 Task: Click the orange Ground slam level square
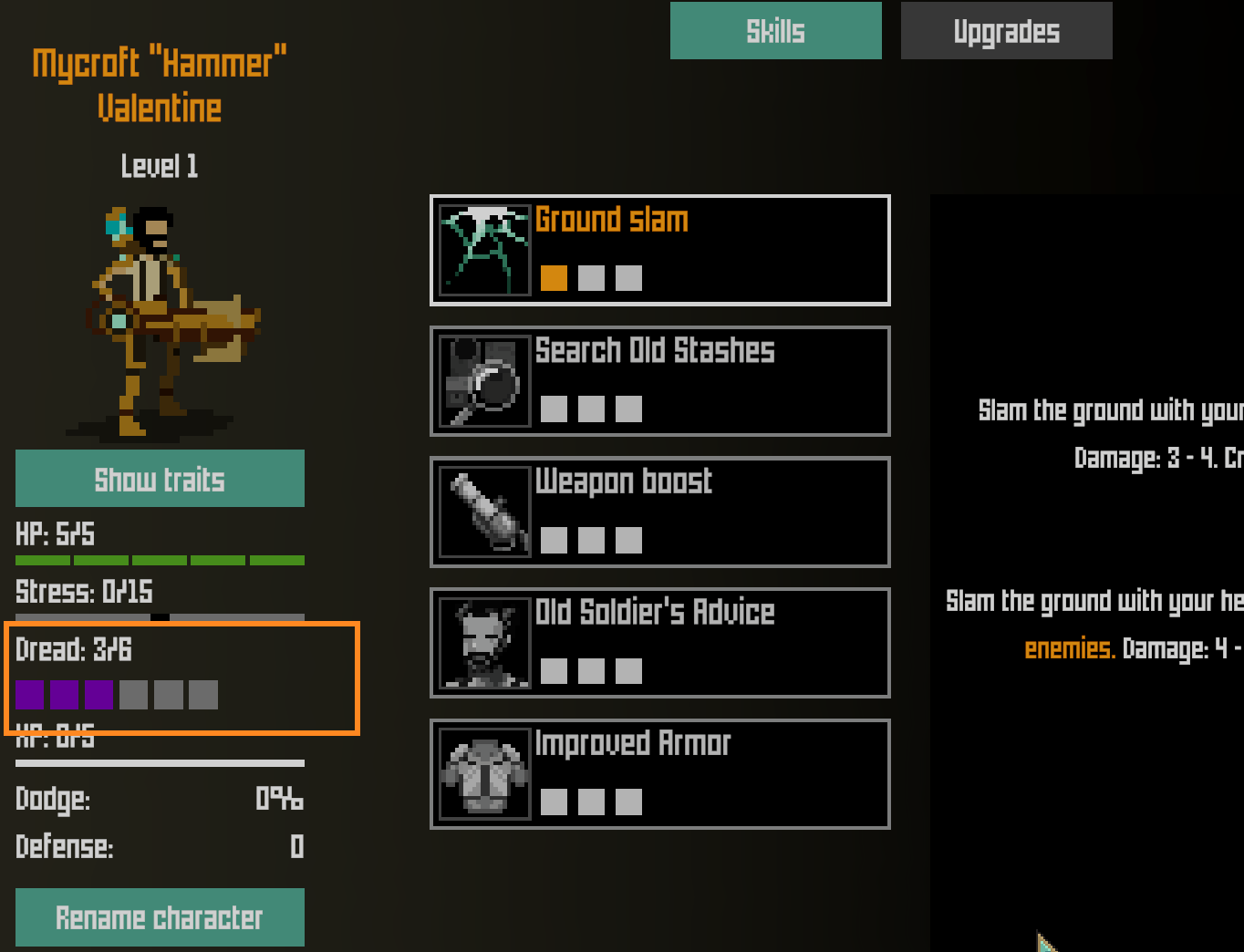click(554, 278)
